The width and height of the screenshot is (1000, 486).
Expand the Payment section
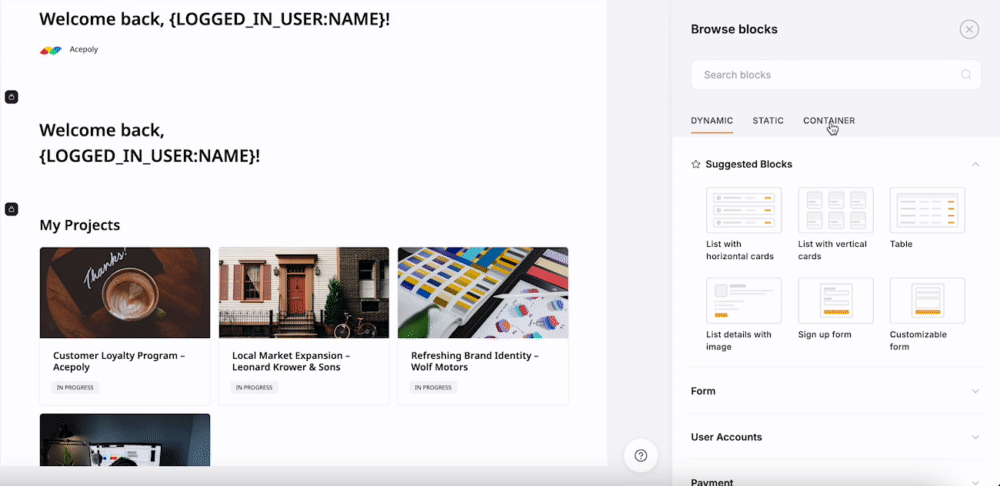pos(975,482)
